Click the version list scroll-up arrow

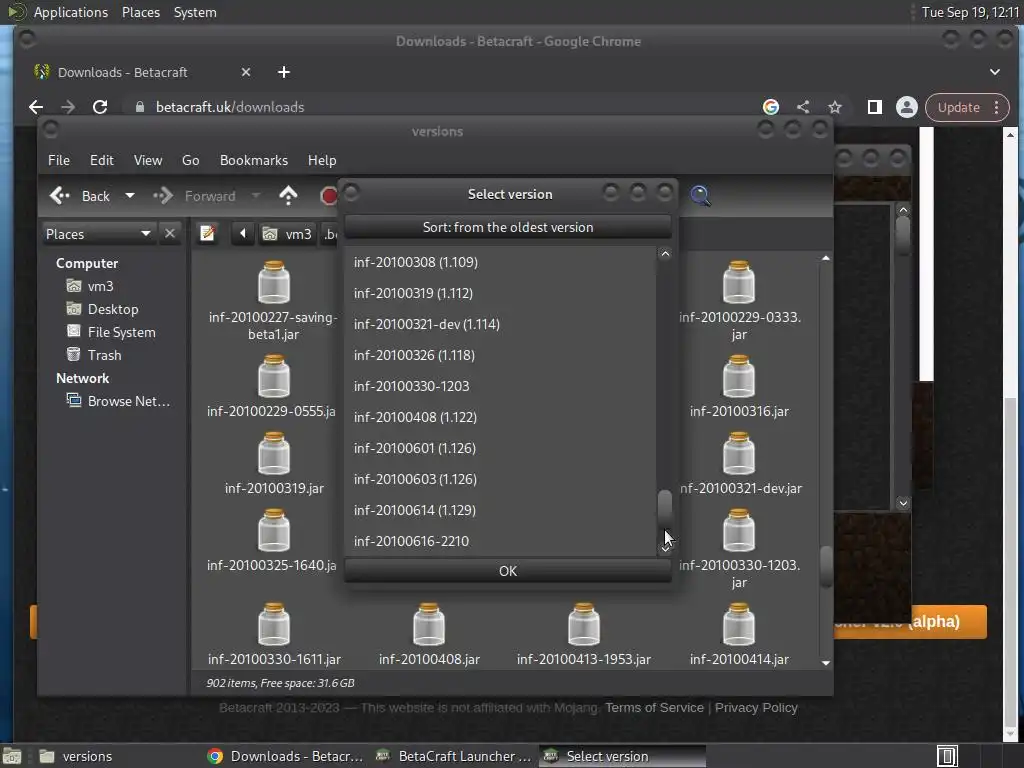tap(665, 254)
